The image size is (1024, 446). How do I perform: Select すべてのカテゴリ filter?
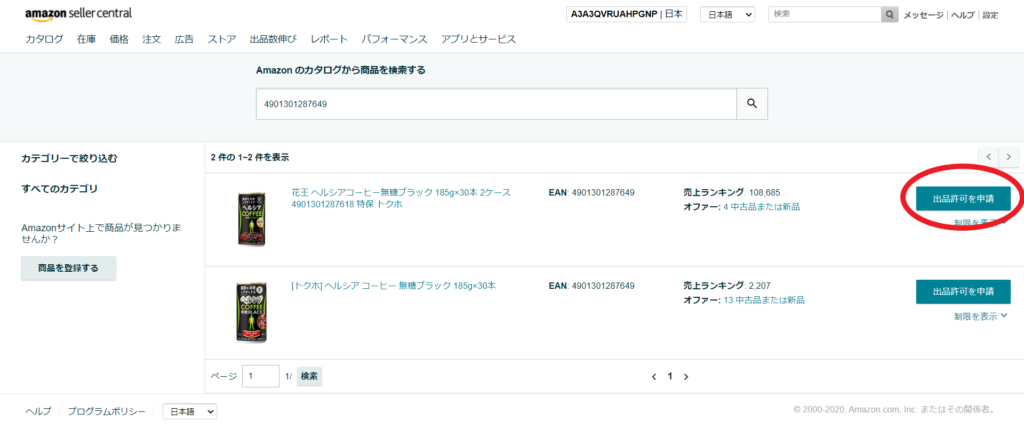coord(59,189)
